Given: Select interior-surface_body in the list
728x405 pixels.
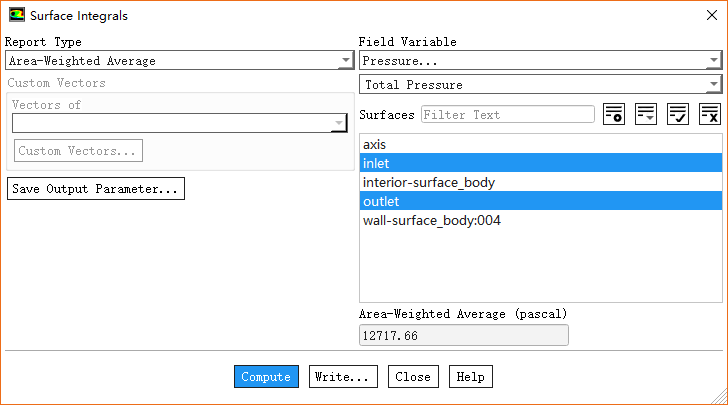Looking at the screenshot, I should pos(428,182).
